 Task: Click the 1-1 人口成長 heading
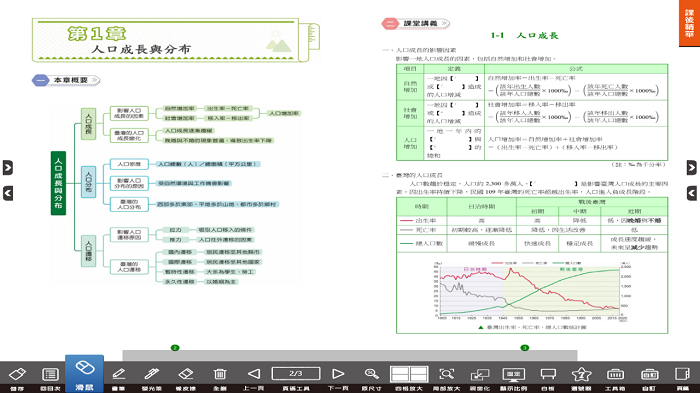coord(525,36)
